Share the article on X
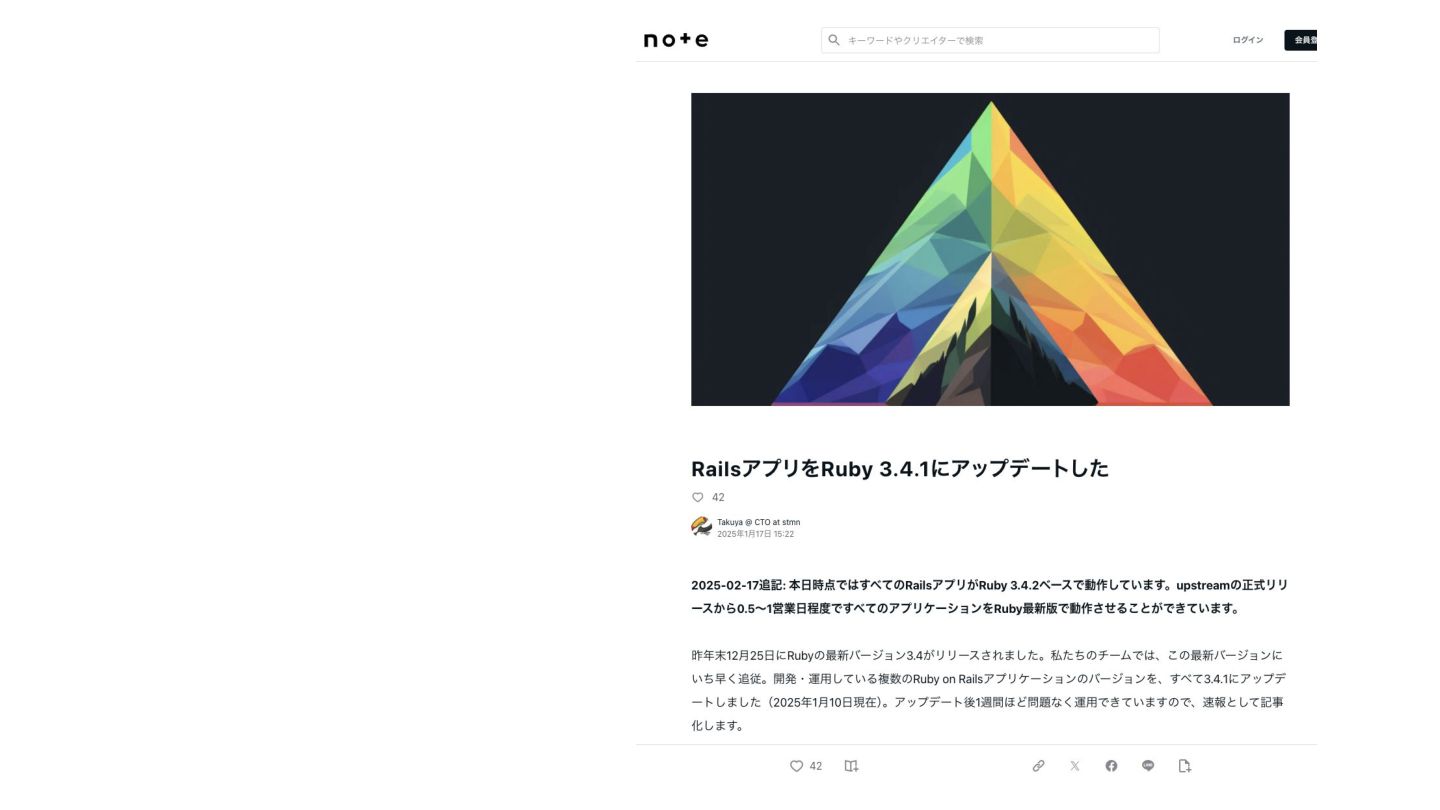 (x=1075, y=766)
